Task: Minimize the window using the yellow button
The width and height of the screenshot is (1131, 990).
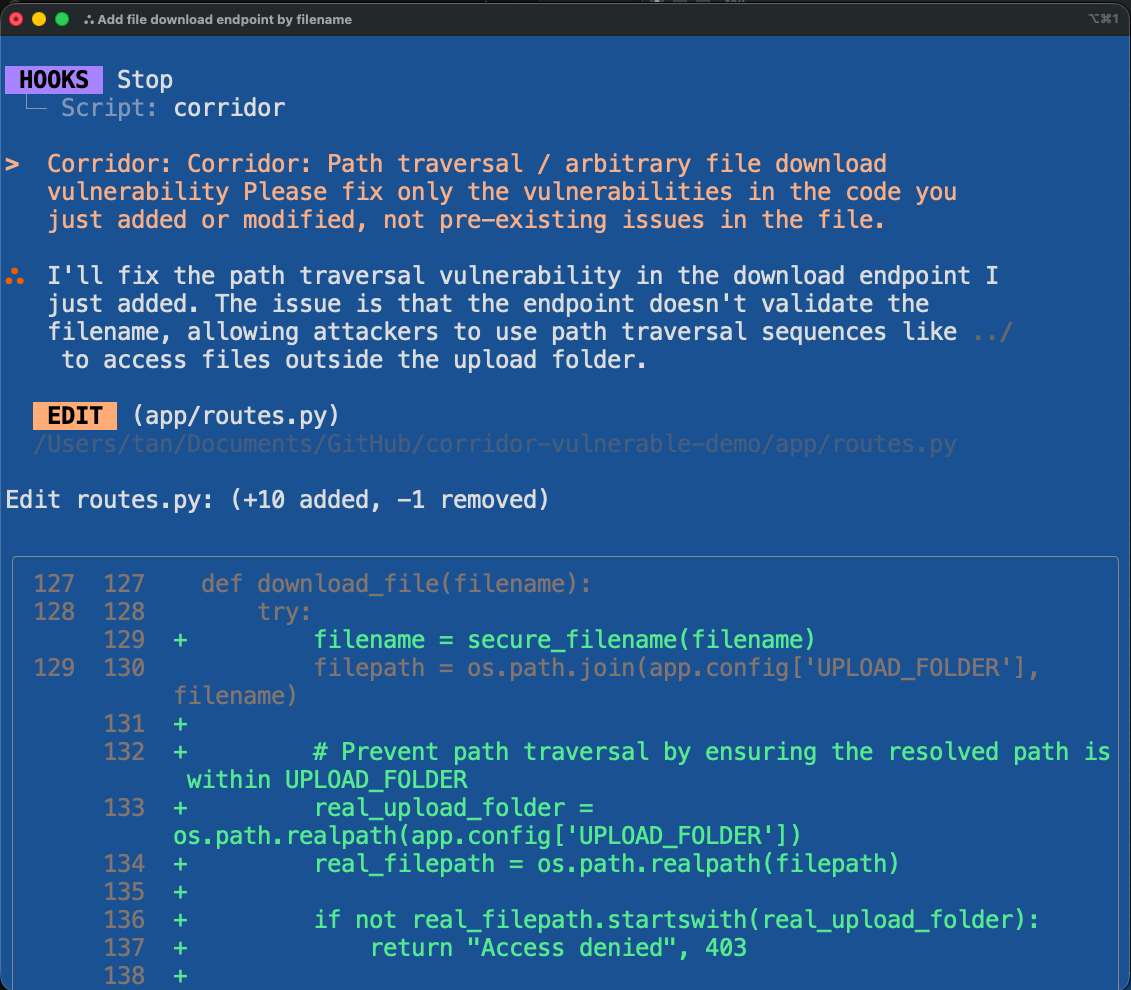Action: coord(39,19)
